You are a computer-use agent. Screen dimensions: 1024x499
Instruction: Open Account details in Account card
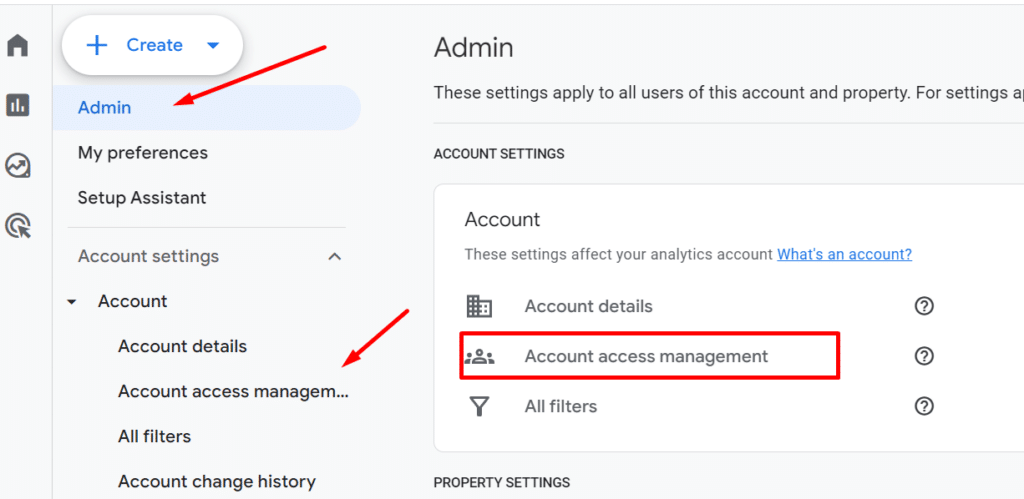(x=588, y=306)
